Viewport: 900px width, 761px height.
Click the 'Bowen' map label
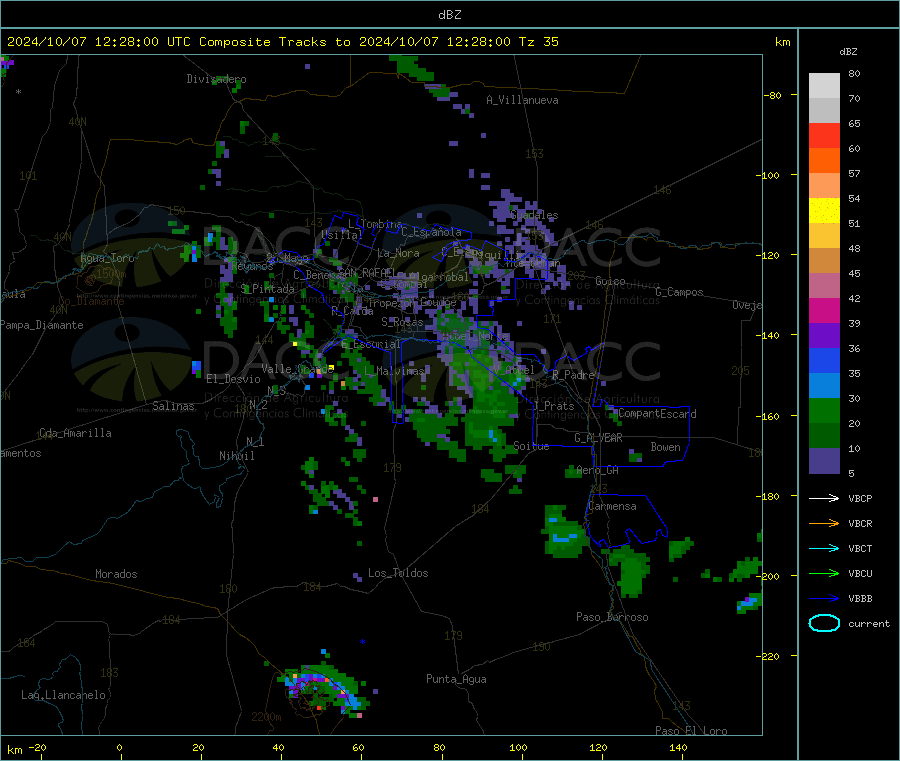665,447
